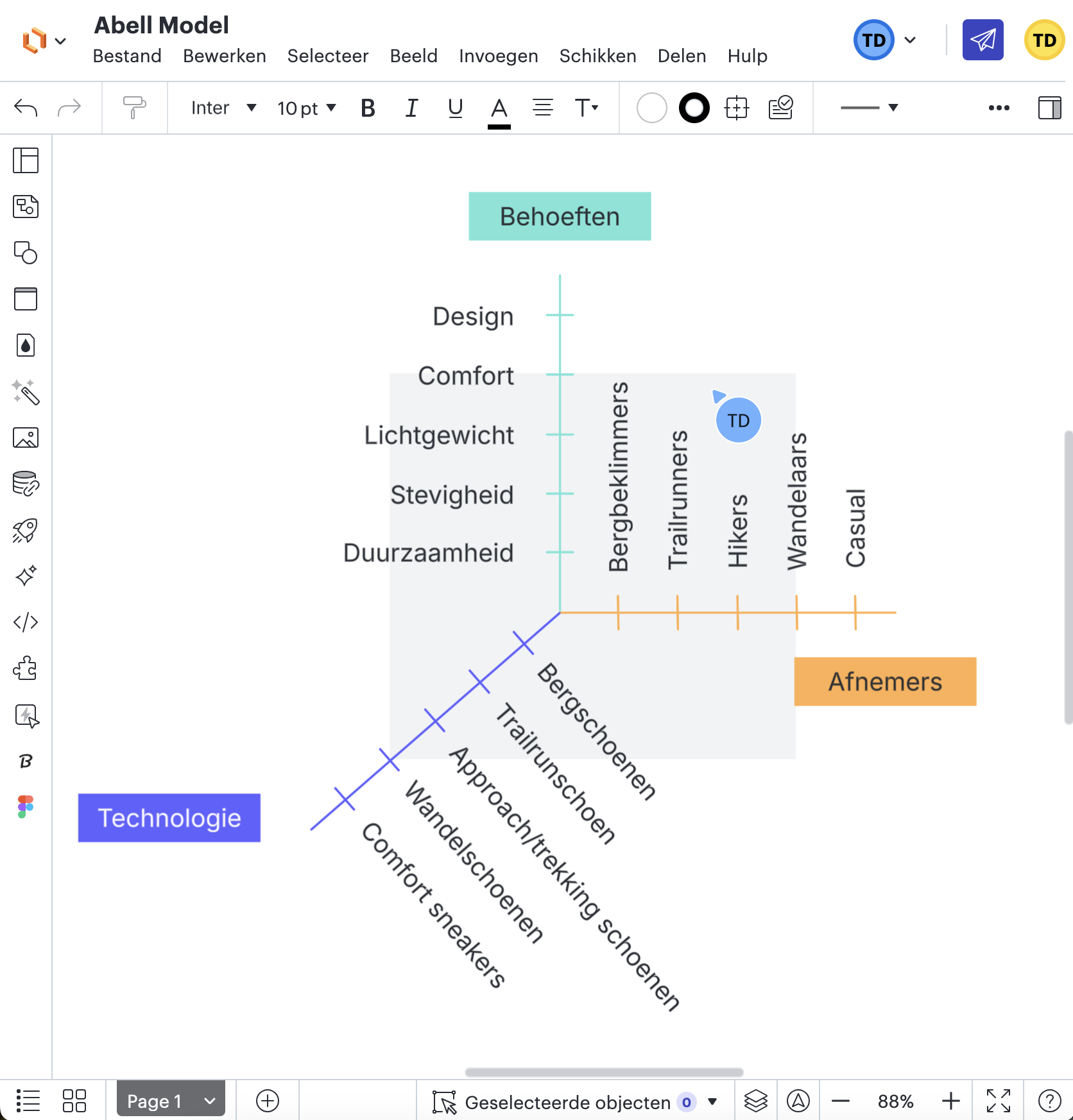Viewport: 1073px width, 1120px height.
Task: Open the layers icon in status bar
Action: click(x=755, y=1101)
